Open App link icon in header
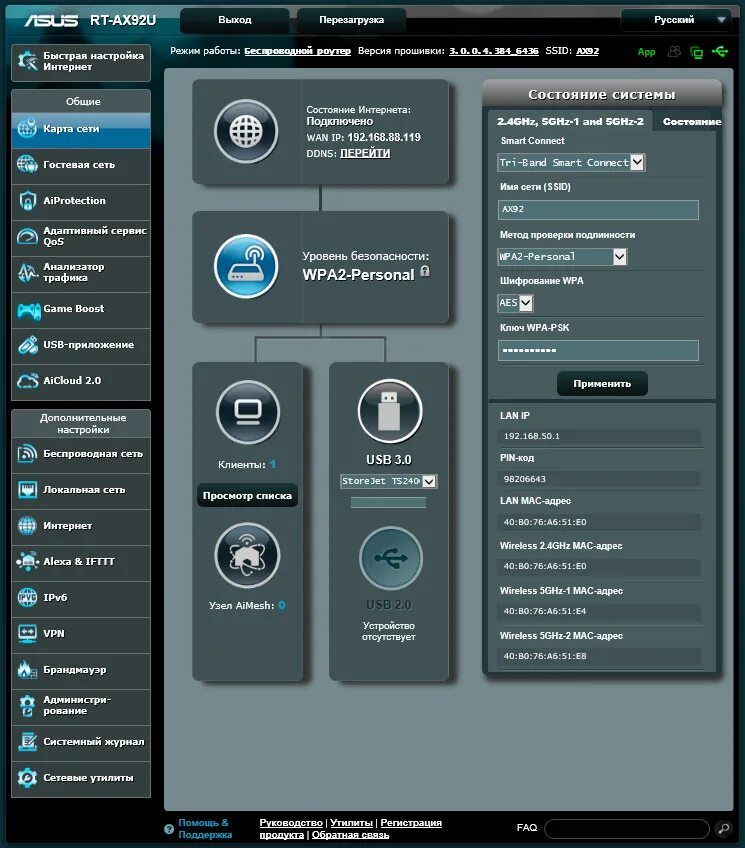This screenshot has width=745, height=848. [x=646, y=52]
